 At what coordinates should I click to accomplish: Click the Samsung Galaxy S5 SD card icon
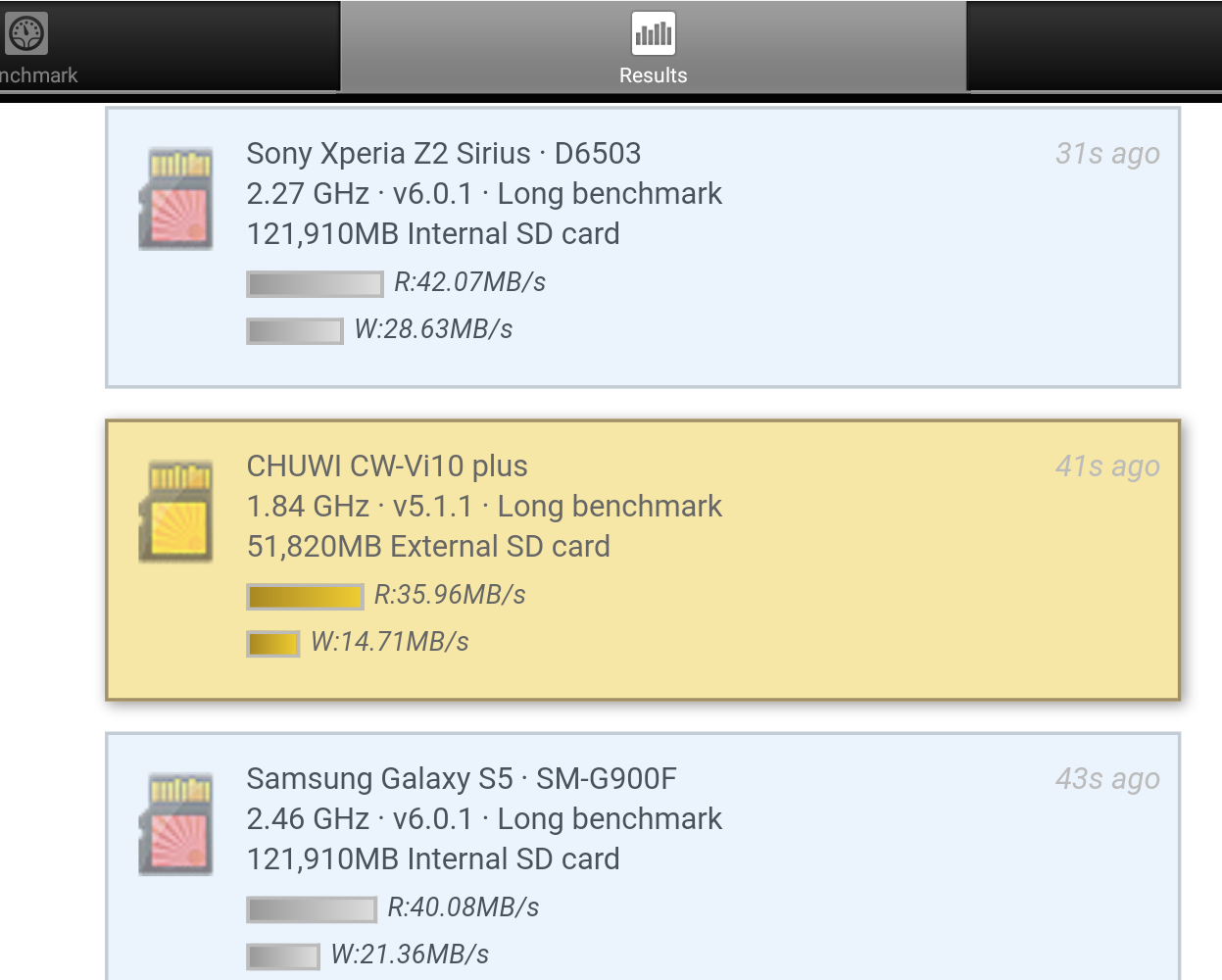click(176, 823)
